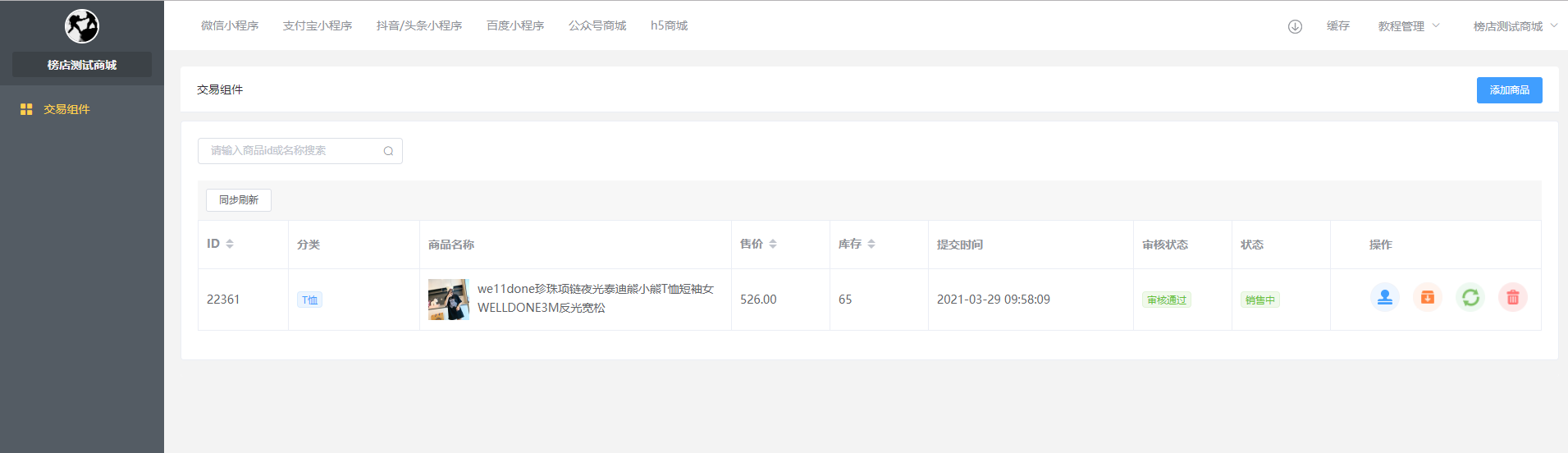This screenshot has width=1568, height=453.
Task: Click the T恤 category tag
Action: (x=309, y=300)
